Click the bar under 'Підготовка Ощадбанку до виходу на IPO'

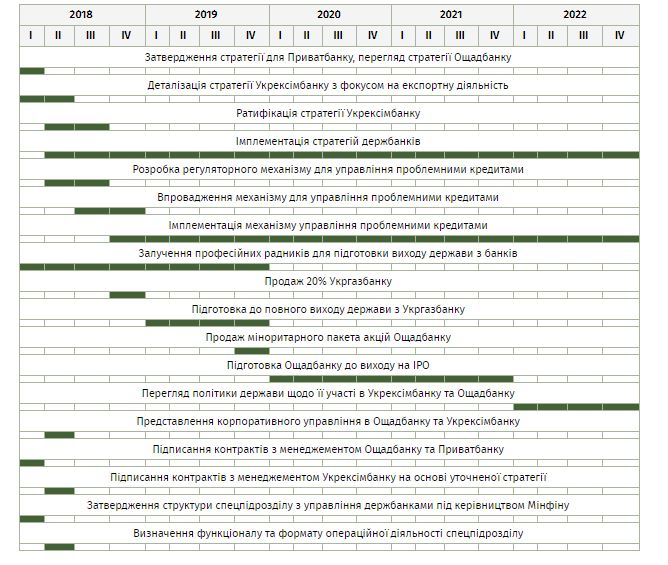pos(391,379)
